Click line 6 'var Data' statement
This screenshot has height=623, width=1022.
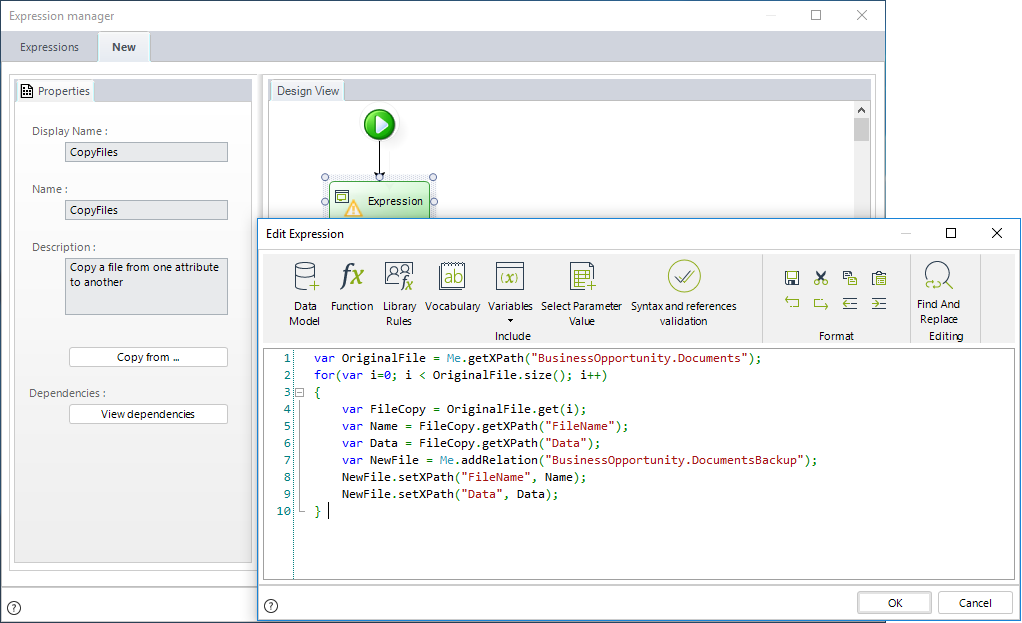pos(471,442)
